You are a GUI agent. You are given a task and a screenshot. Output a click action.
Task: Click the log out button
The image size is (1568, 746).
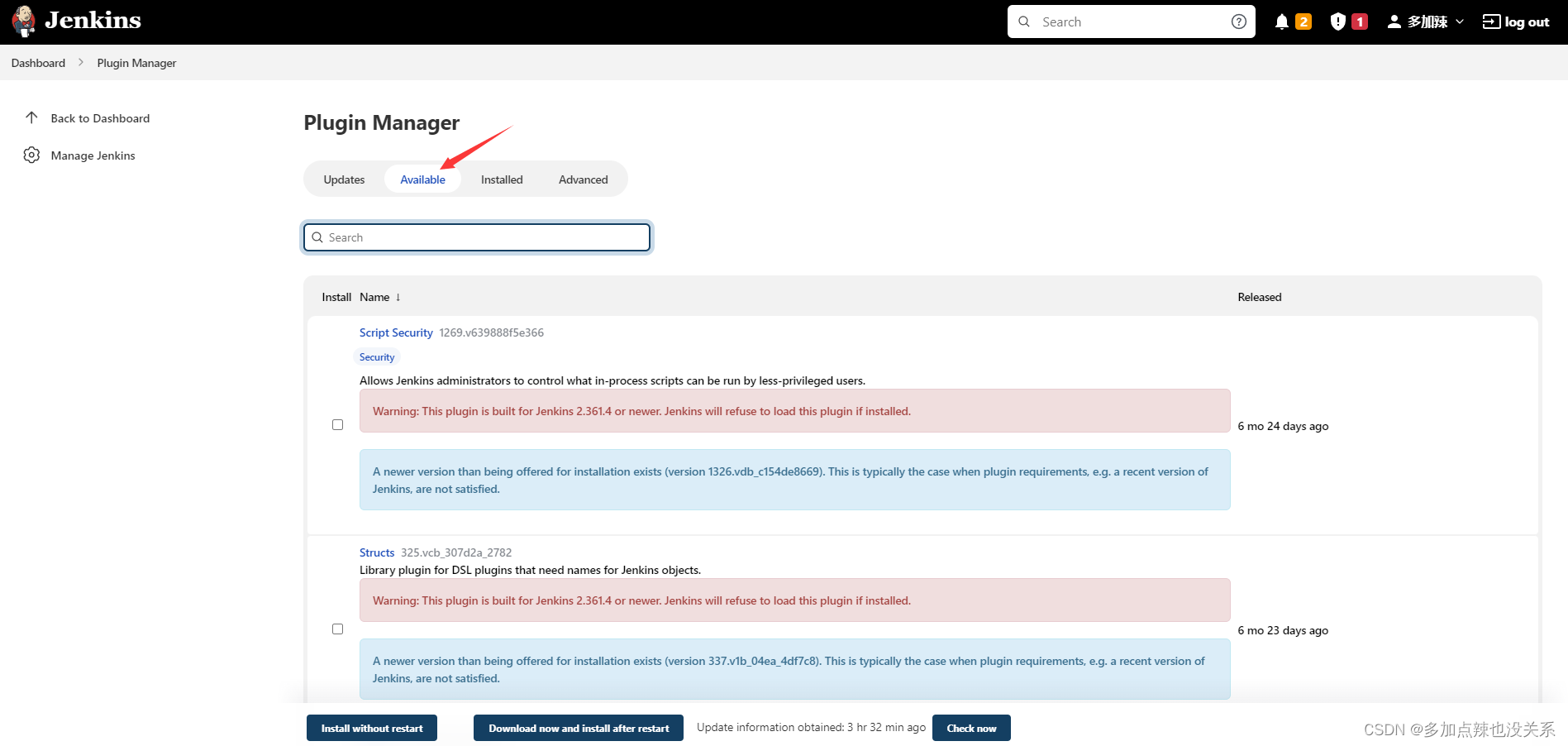click(x=1516, y=22)
